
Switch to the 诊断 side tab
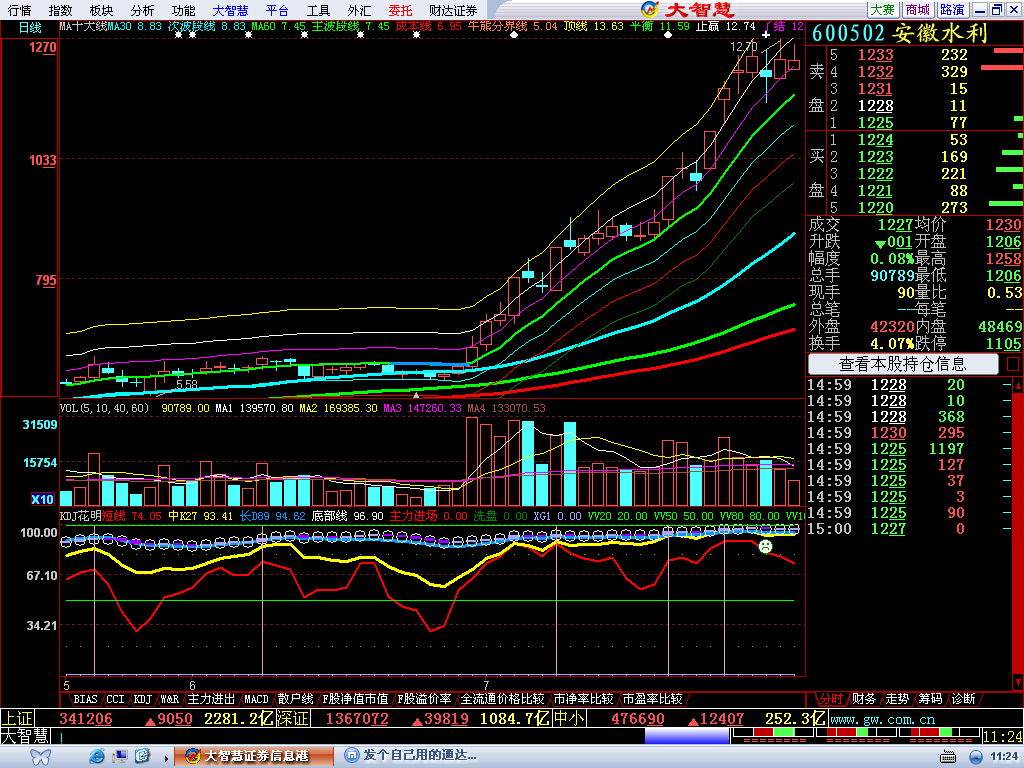[963, 699]
